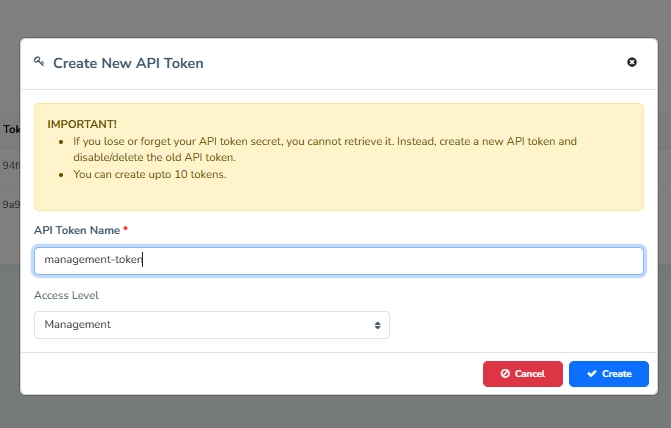This screenshot has height=428, width=671.
Task: Click the API Token Name input field
Action: pyautogui.click(x=339, y=261)
